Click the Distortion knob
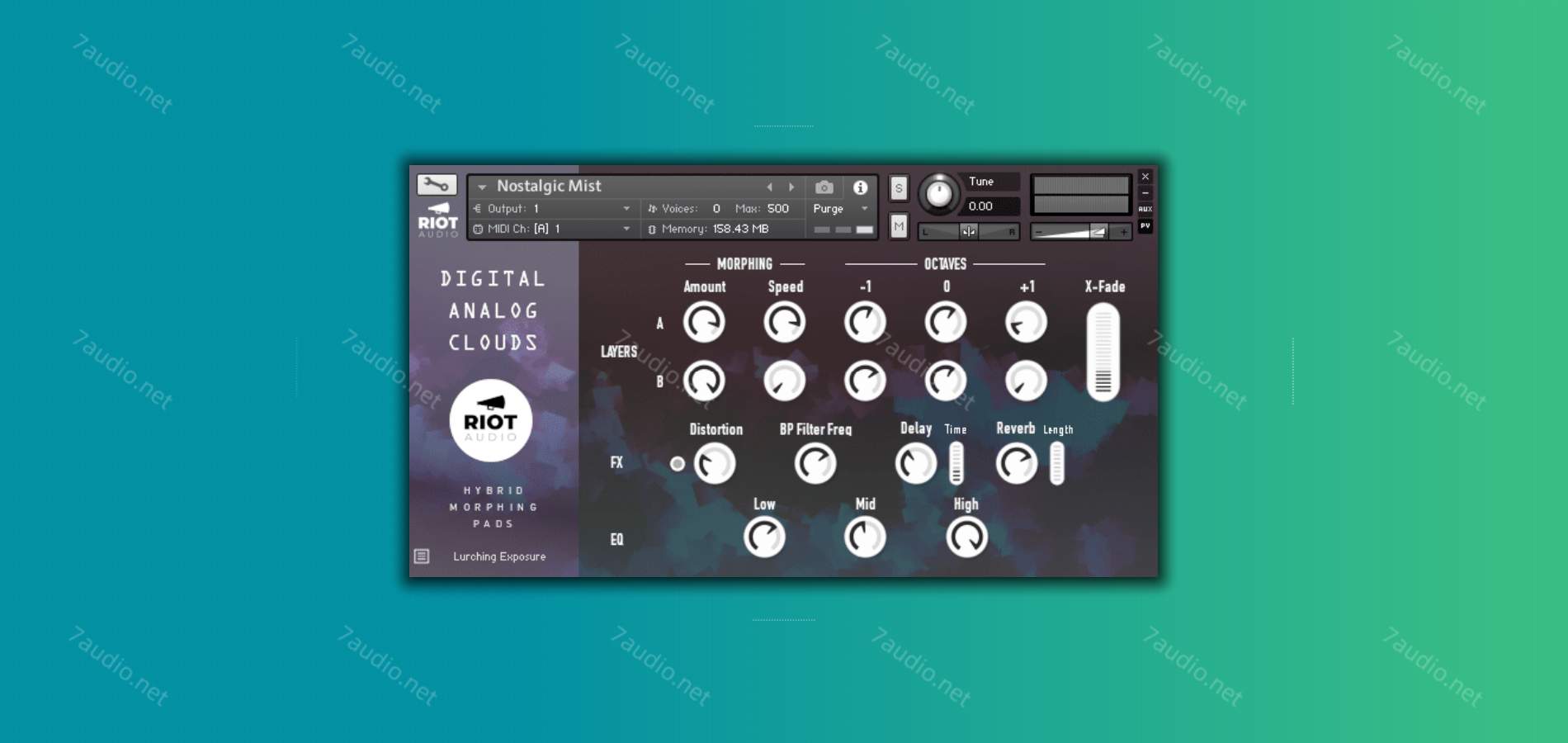Viewport: 1568px width, 743px height. click(715, 464)
